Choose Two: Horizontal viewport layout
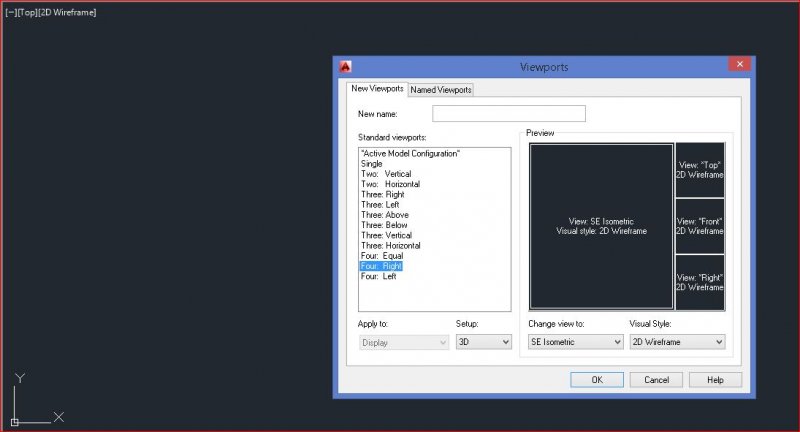Image resolution: width=800 pixels, height=432 pixels. [x=390, y=184]
